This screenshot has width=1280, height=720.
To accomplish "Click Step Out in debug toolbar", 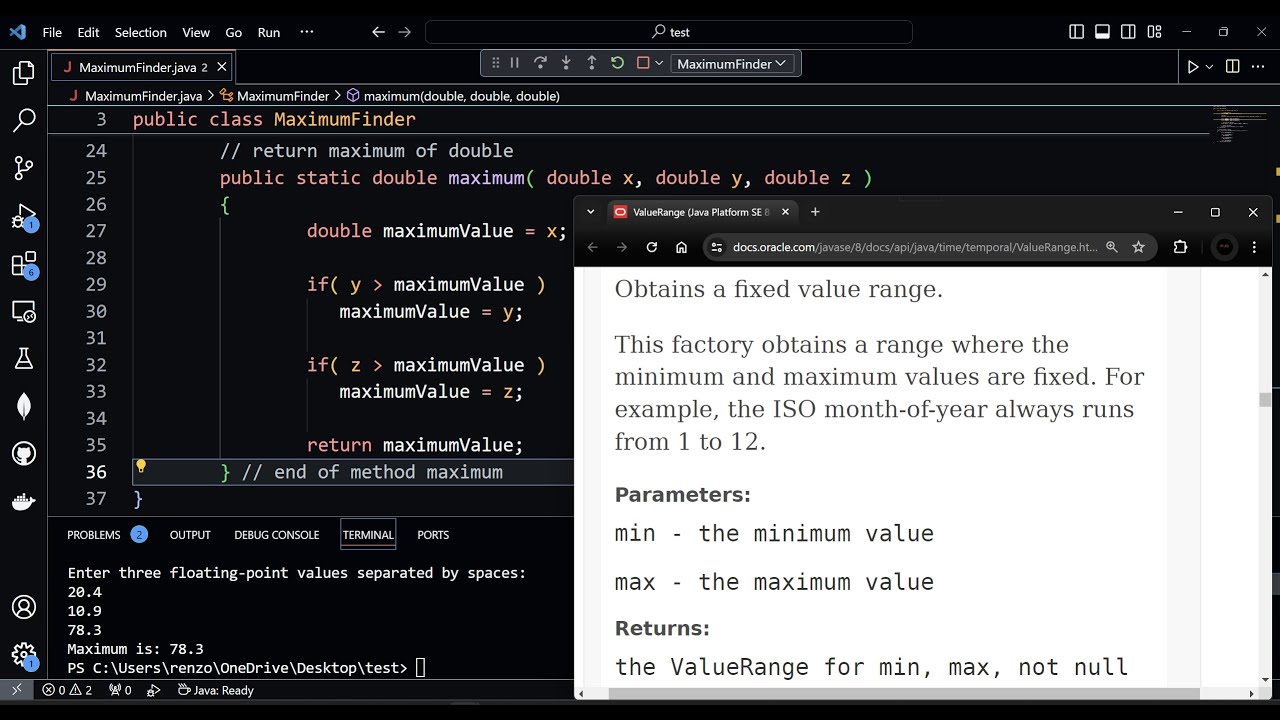I will [x=591, y=63].
